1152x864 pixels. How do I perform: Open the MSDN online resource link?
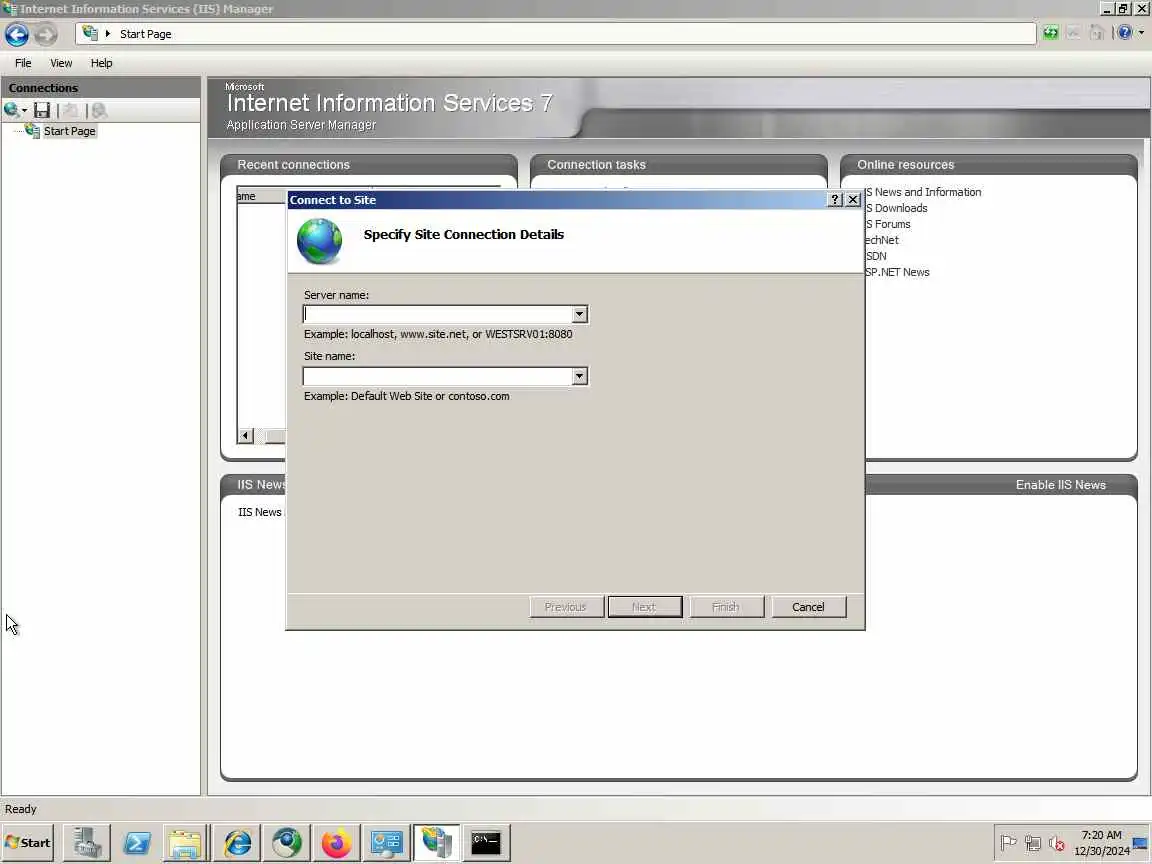tap(876, 256)
